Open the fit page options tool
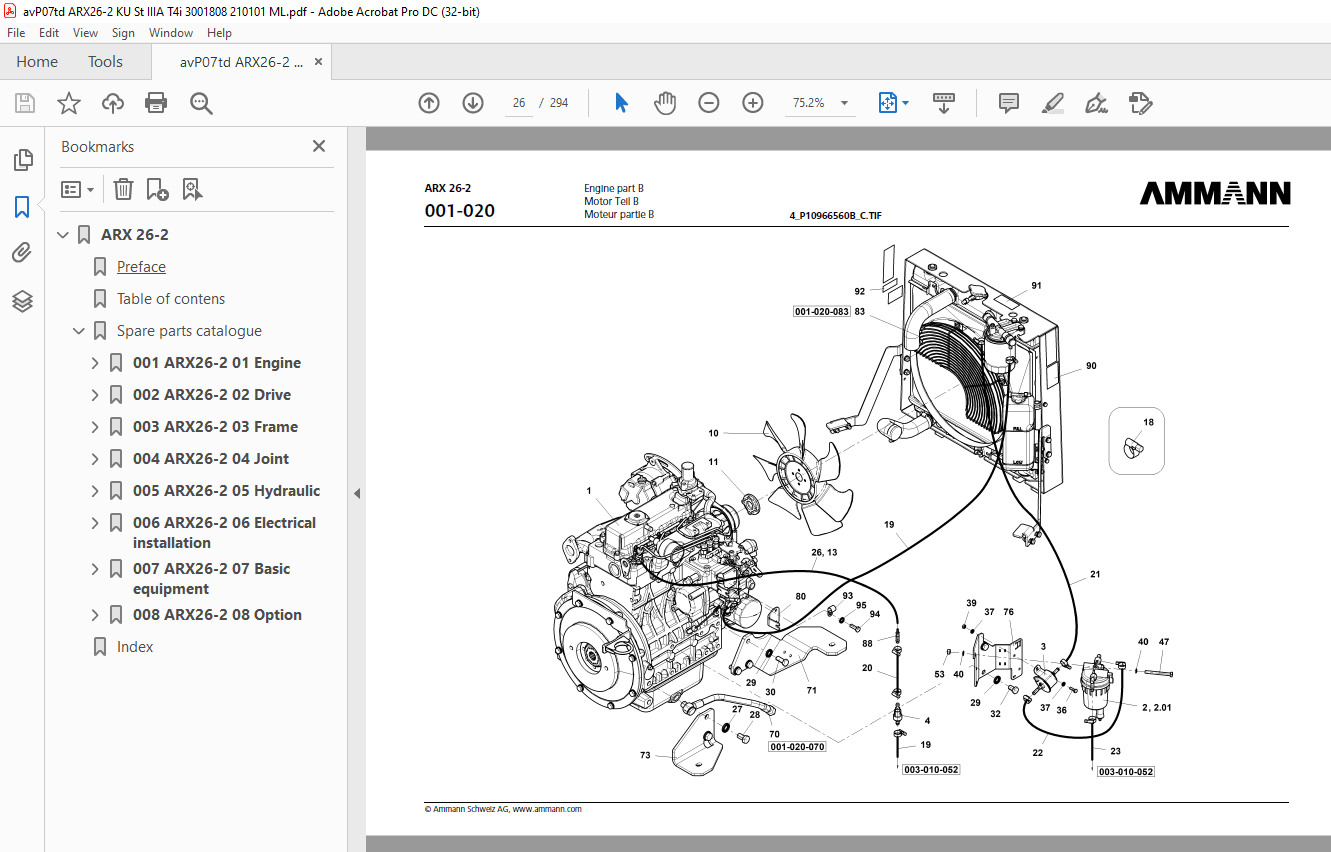 click(893, 103)
